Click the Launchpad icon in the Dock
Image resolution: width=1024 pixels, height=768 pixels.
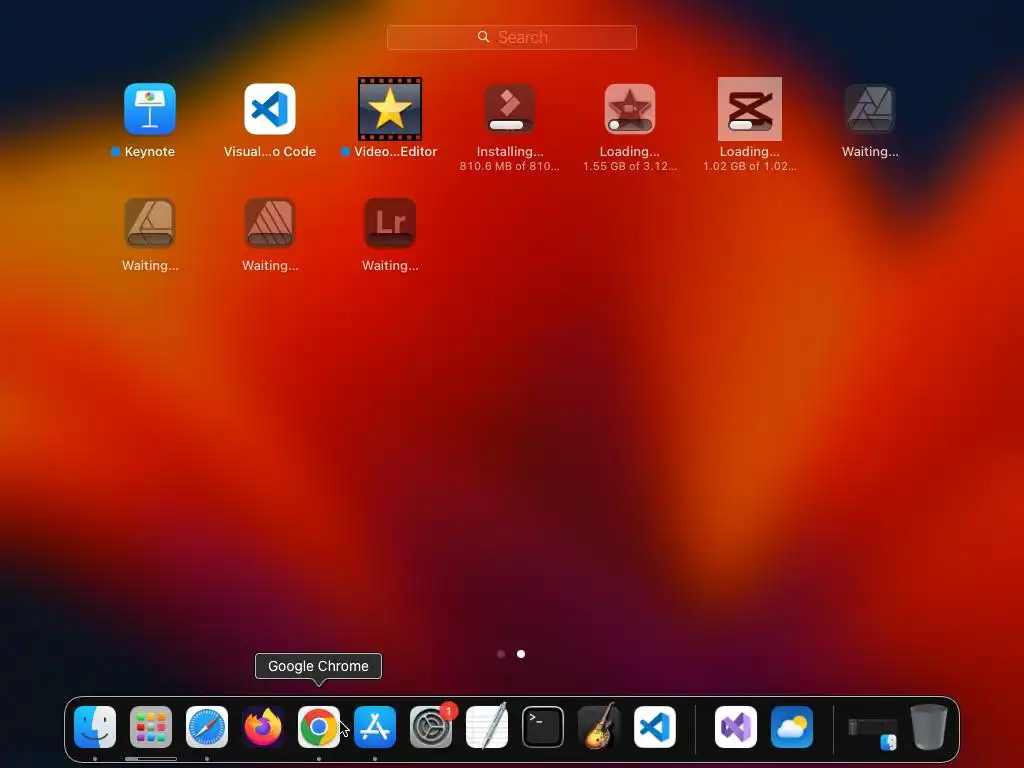point(151,727)
